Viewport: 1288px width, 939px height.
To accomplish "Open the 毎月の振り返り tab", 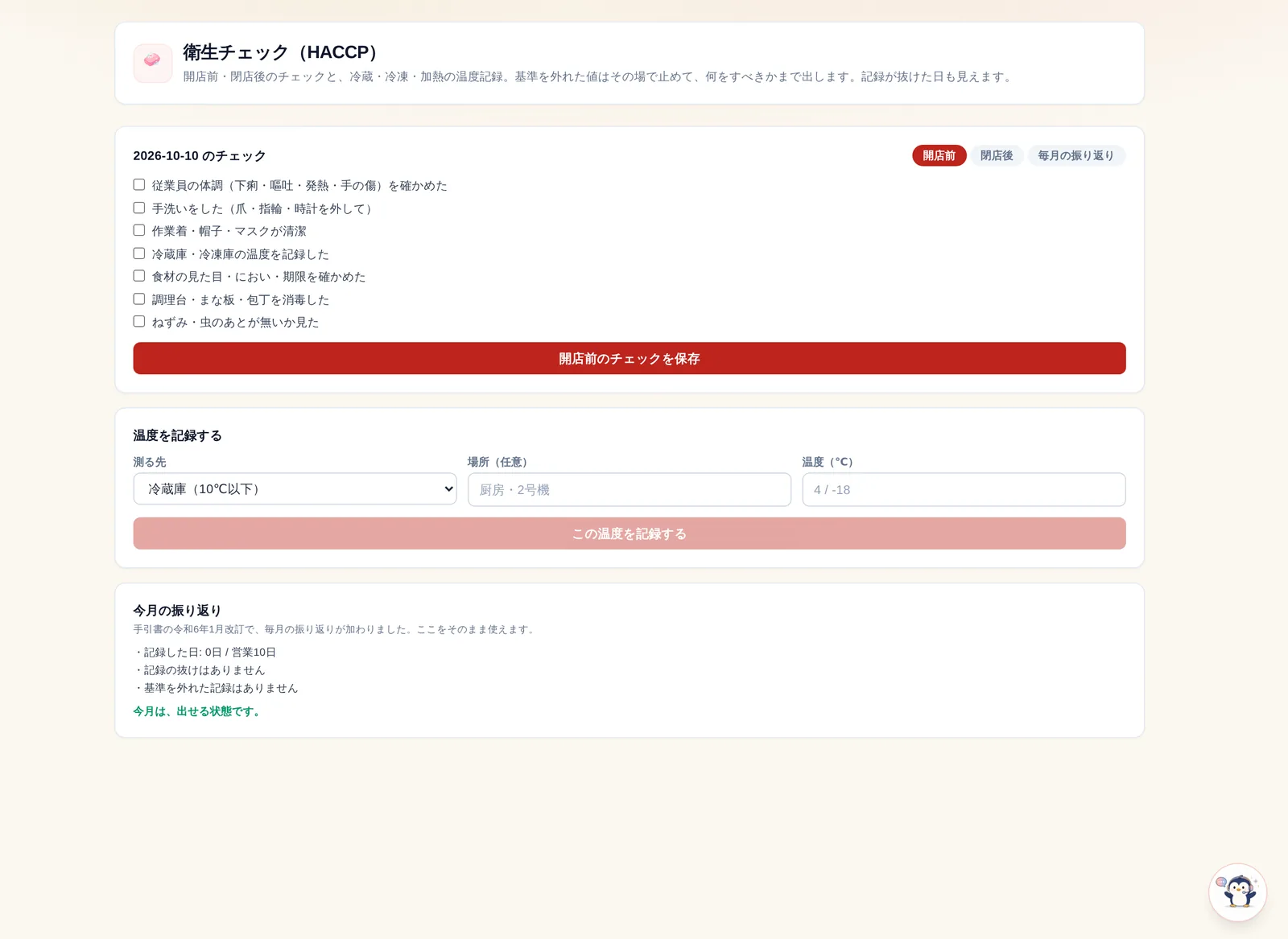I will (1076, 155).
